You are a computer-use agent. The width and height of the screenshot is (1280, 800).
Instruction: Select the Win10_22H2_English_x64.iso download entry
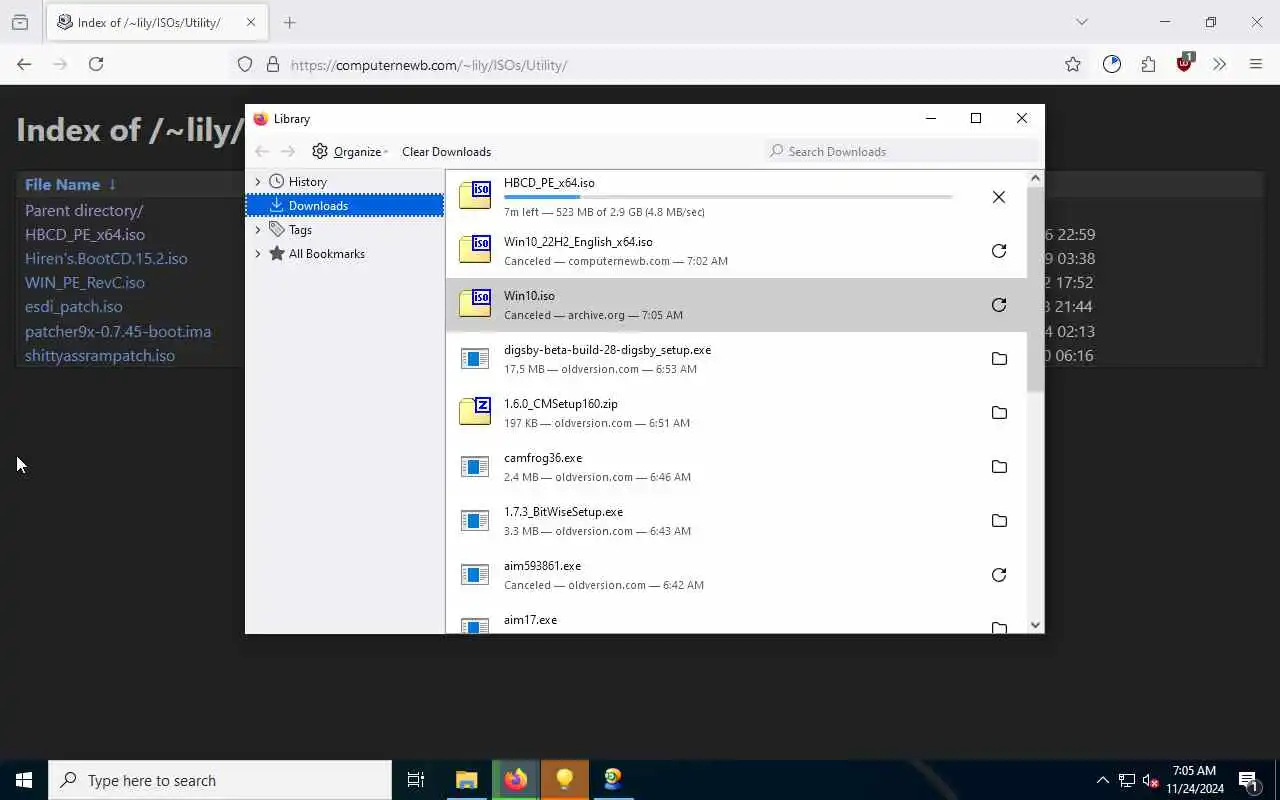pyautogui.click(x=736, y=251)
